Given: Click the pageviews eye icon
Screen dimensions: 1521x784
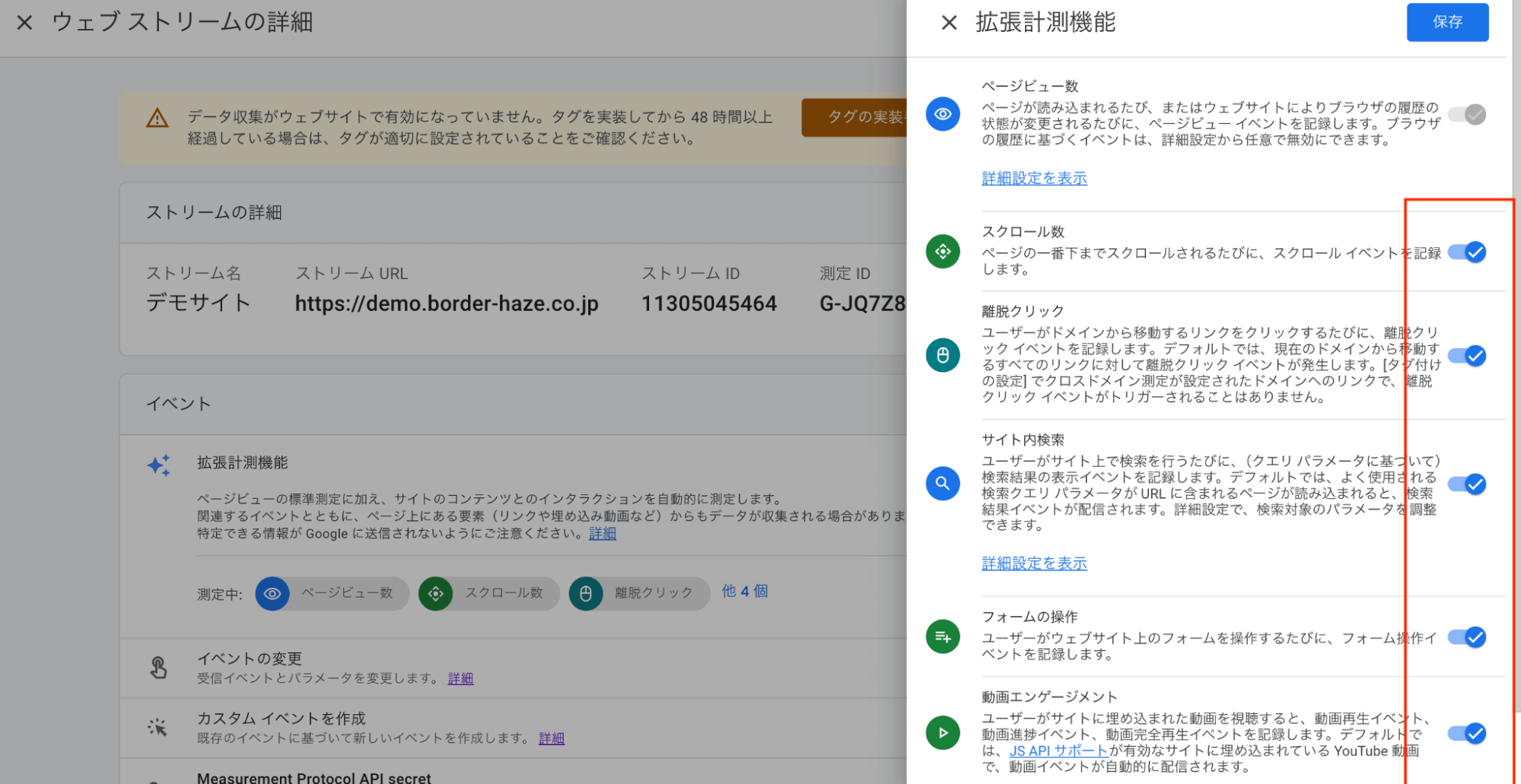Looking at the screenshot, I should [943, 114].
